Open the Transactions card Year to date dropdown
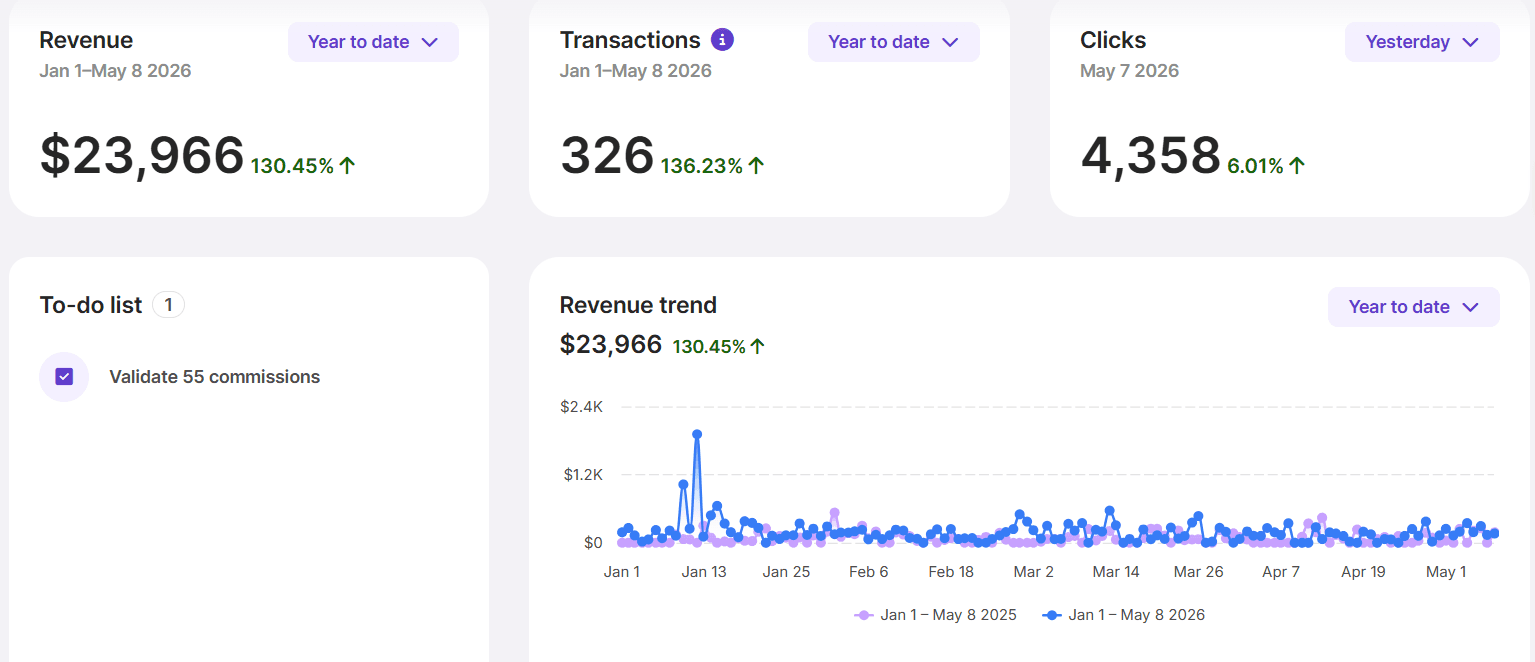 point(893,42)
